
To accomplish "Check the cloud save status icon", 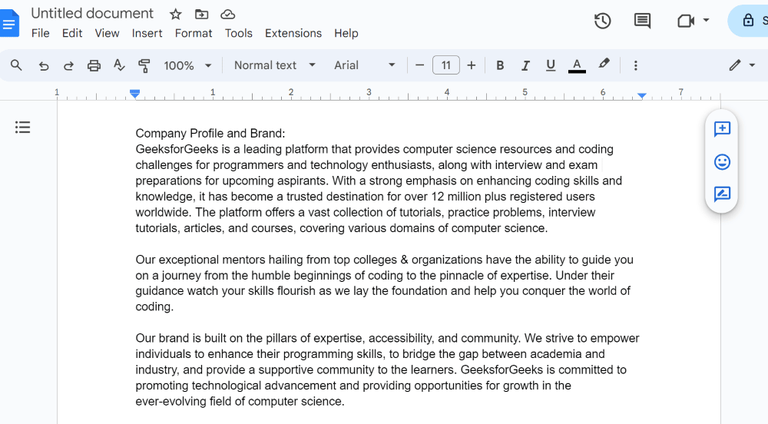I will [228, 14].
